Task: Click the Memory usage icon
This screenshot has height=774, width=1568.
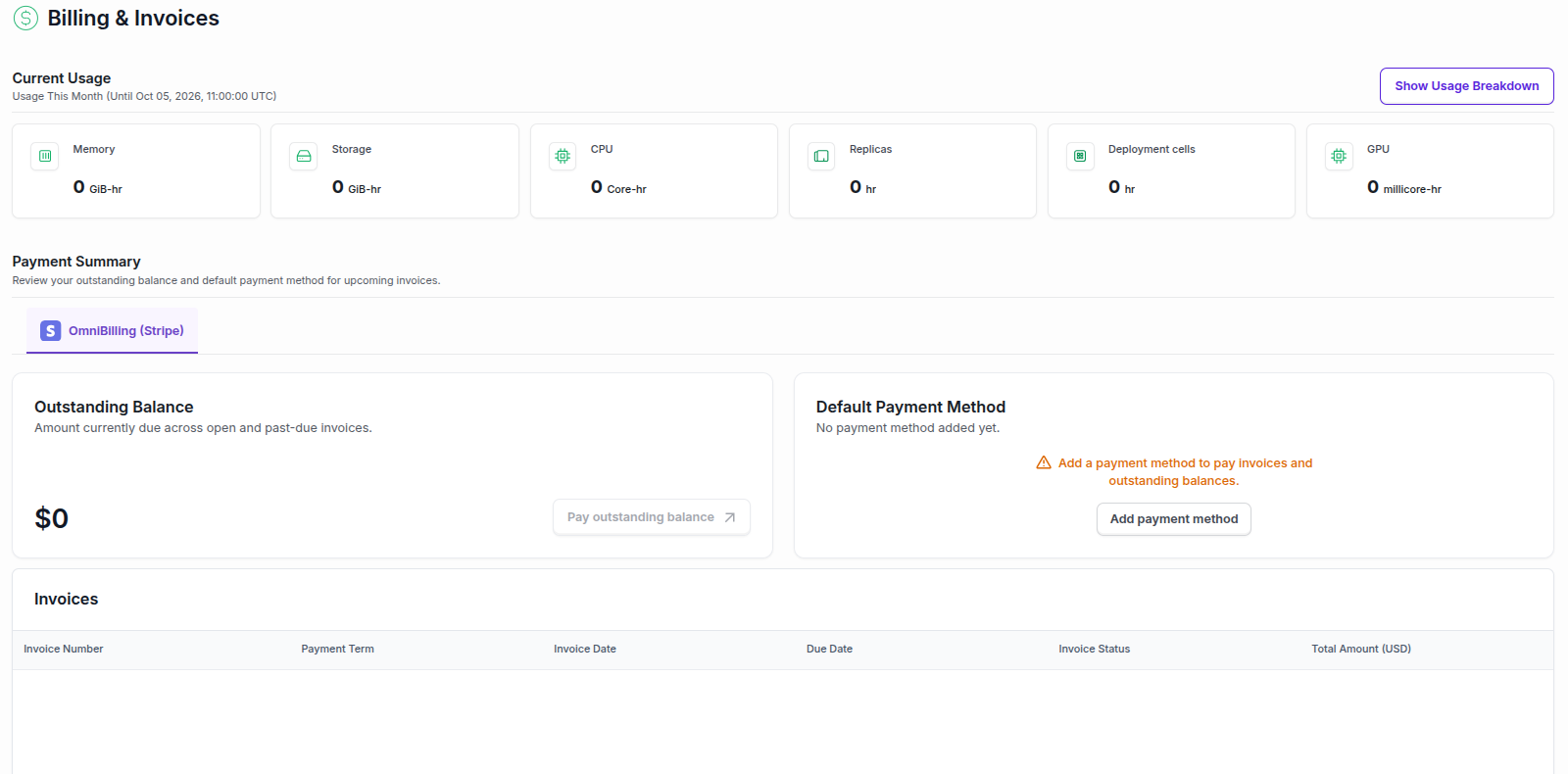Action: click(45, 156)
